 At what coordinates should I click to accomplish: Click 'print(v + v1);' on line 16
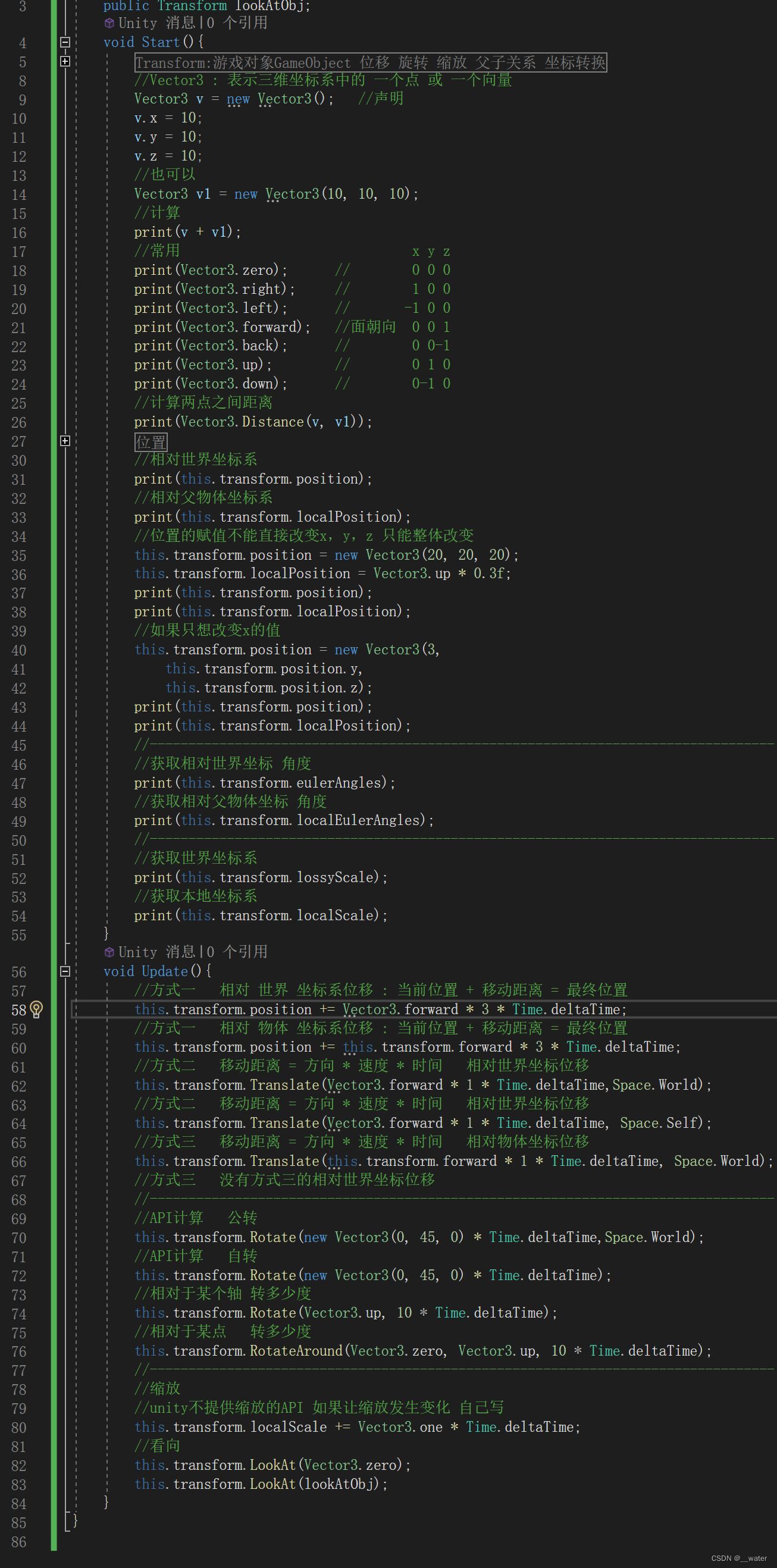(x=187, y=232)
